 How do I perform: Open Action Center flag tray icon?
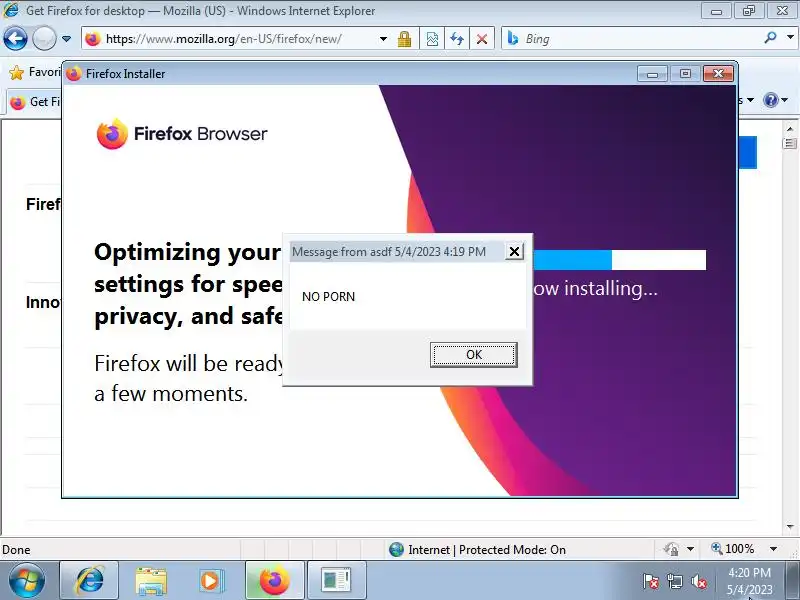click(x=651, y=581)
